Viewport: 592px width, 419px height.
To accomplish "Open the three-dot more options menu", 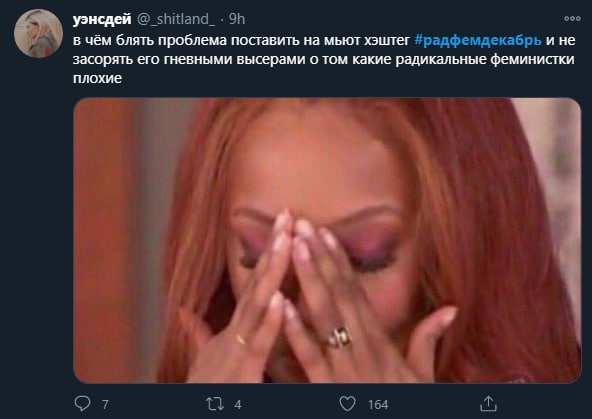I will point(572,18).
